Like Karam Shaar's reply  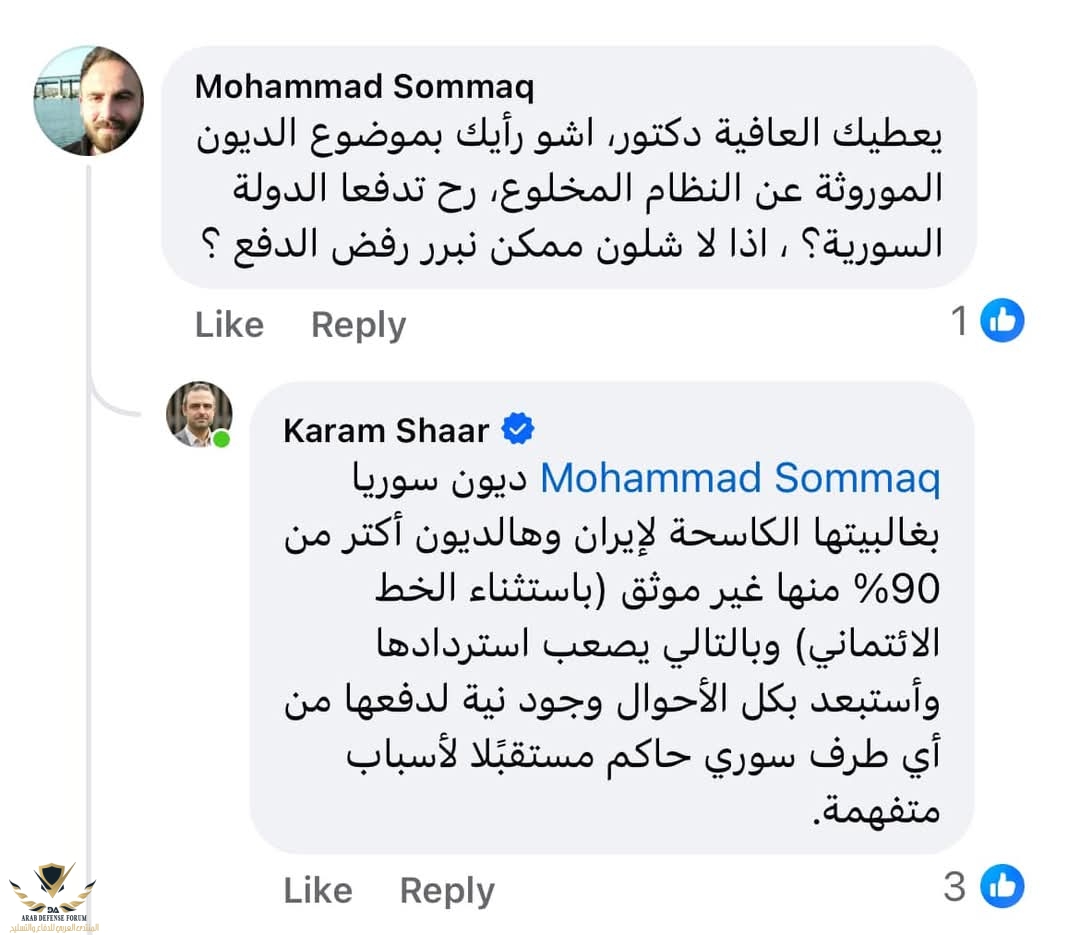point(318,890)
